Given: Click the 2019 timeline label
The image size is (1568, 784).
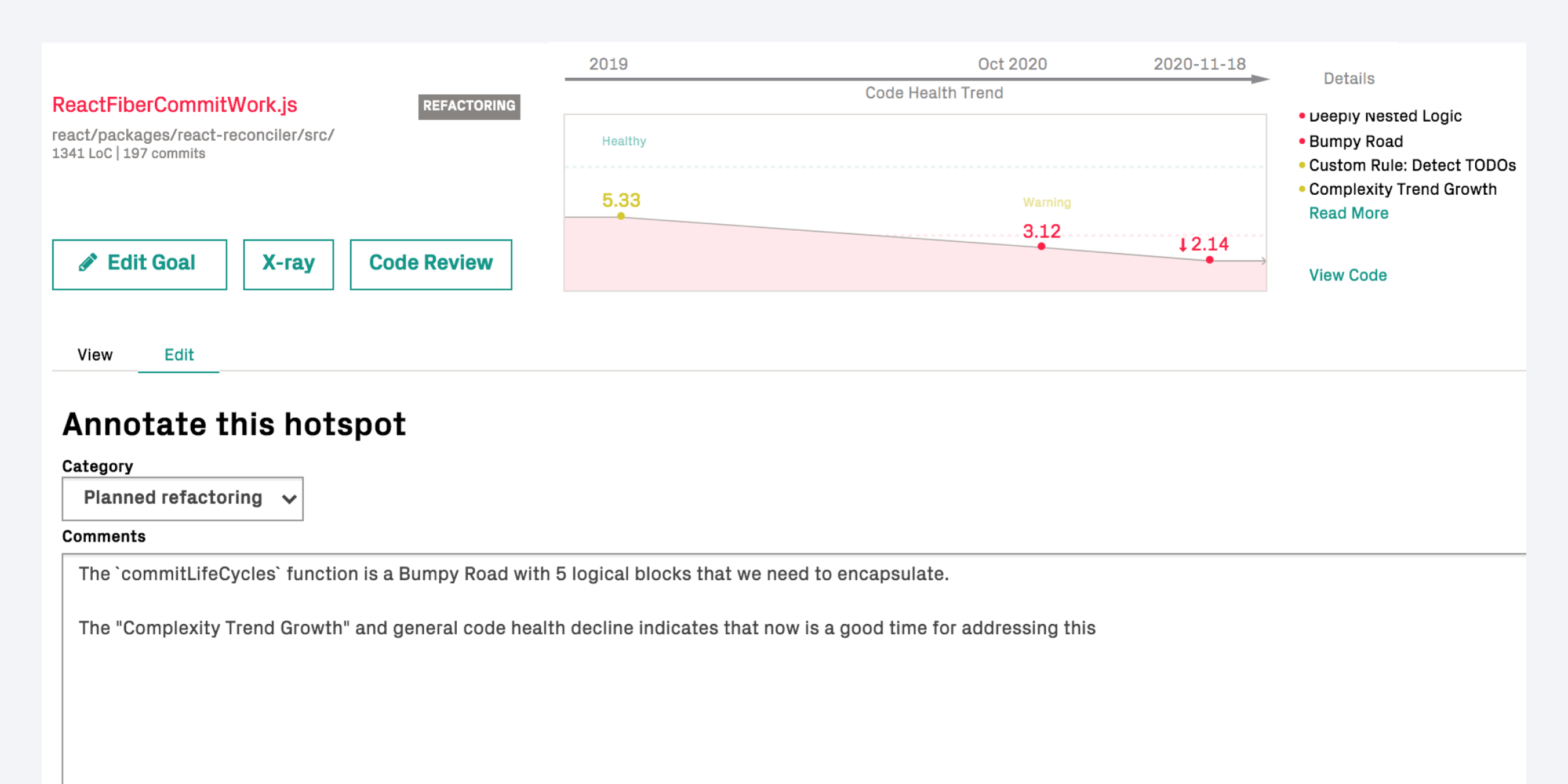Looking at the screenshot, I should pyautogui.click(x=609, y=64).
